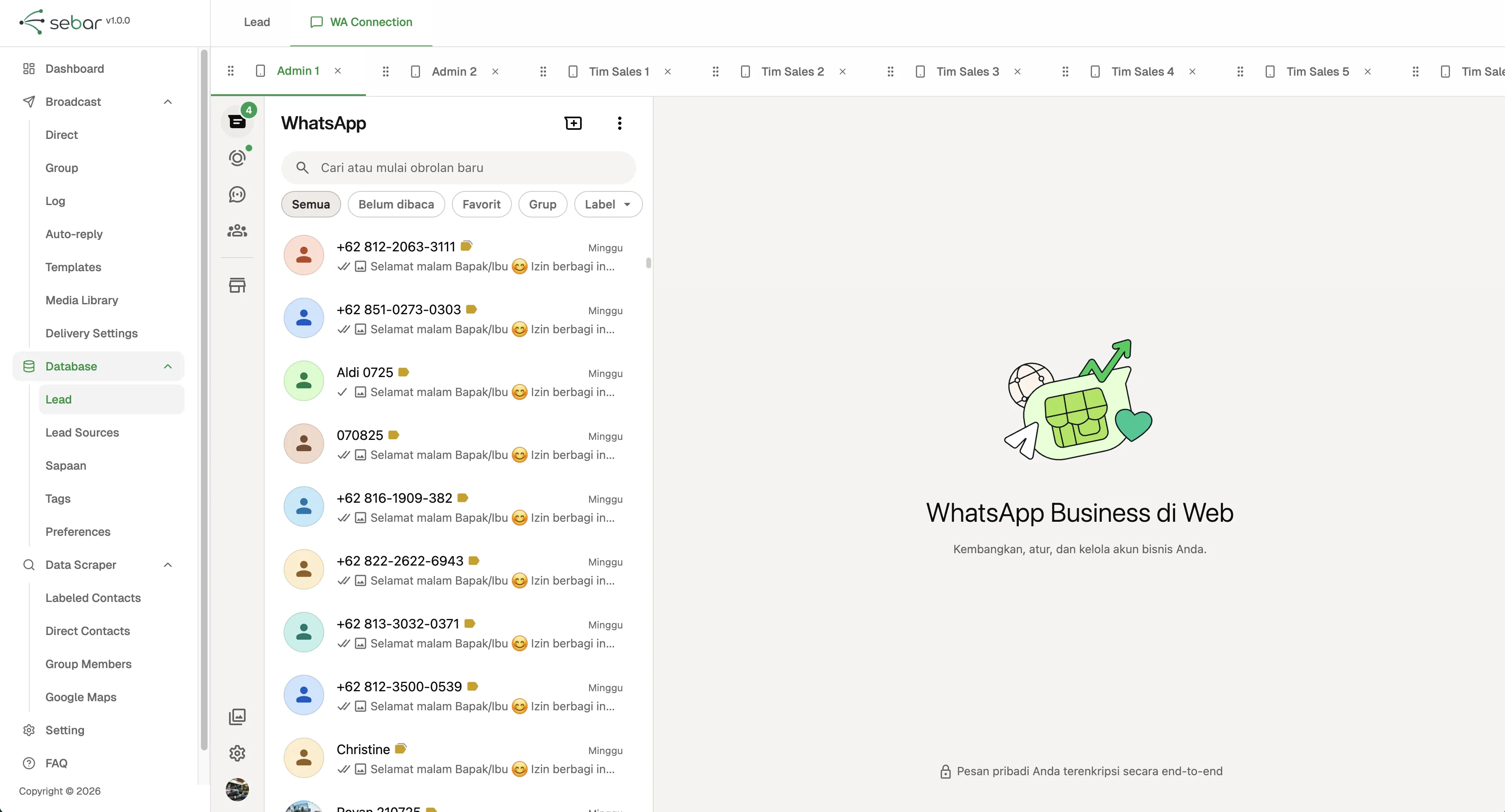
Task: Open chat with +62 812-3500-0539
Action: pos(459,695)
